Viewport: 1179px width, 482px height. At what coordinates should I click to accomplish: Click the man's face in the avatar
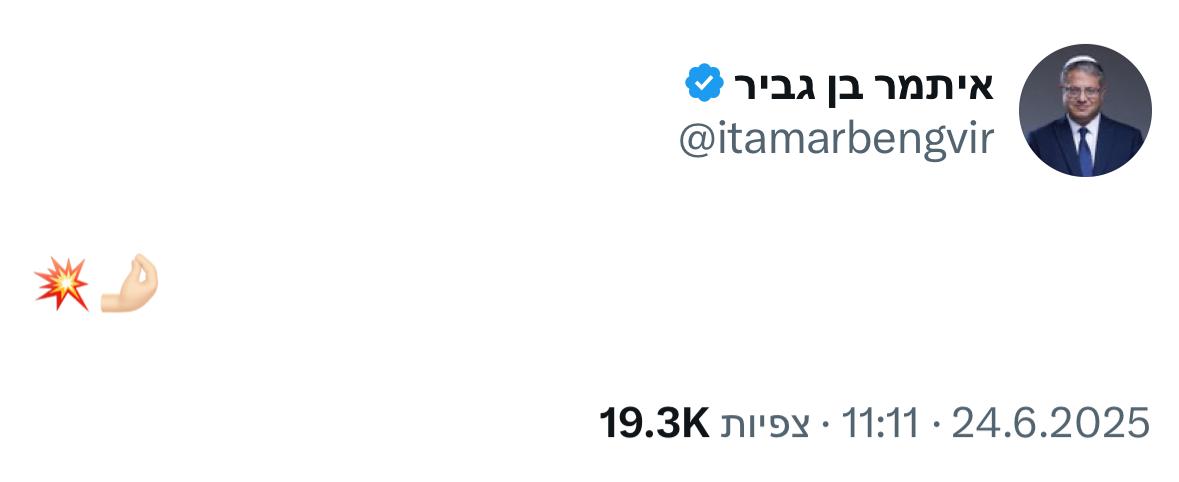tap(1085, 97)
